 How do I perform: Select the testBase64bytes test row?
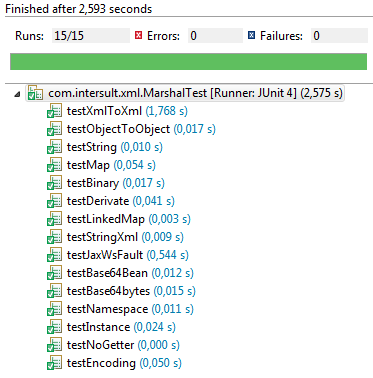pyautogui.click(x=121, y=291)
